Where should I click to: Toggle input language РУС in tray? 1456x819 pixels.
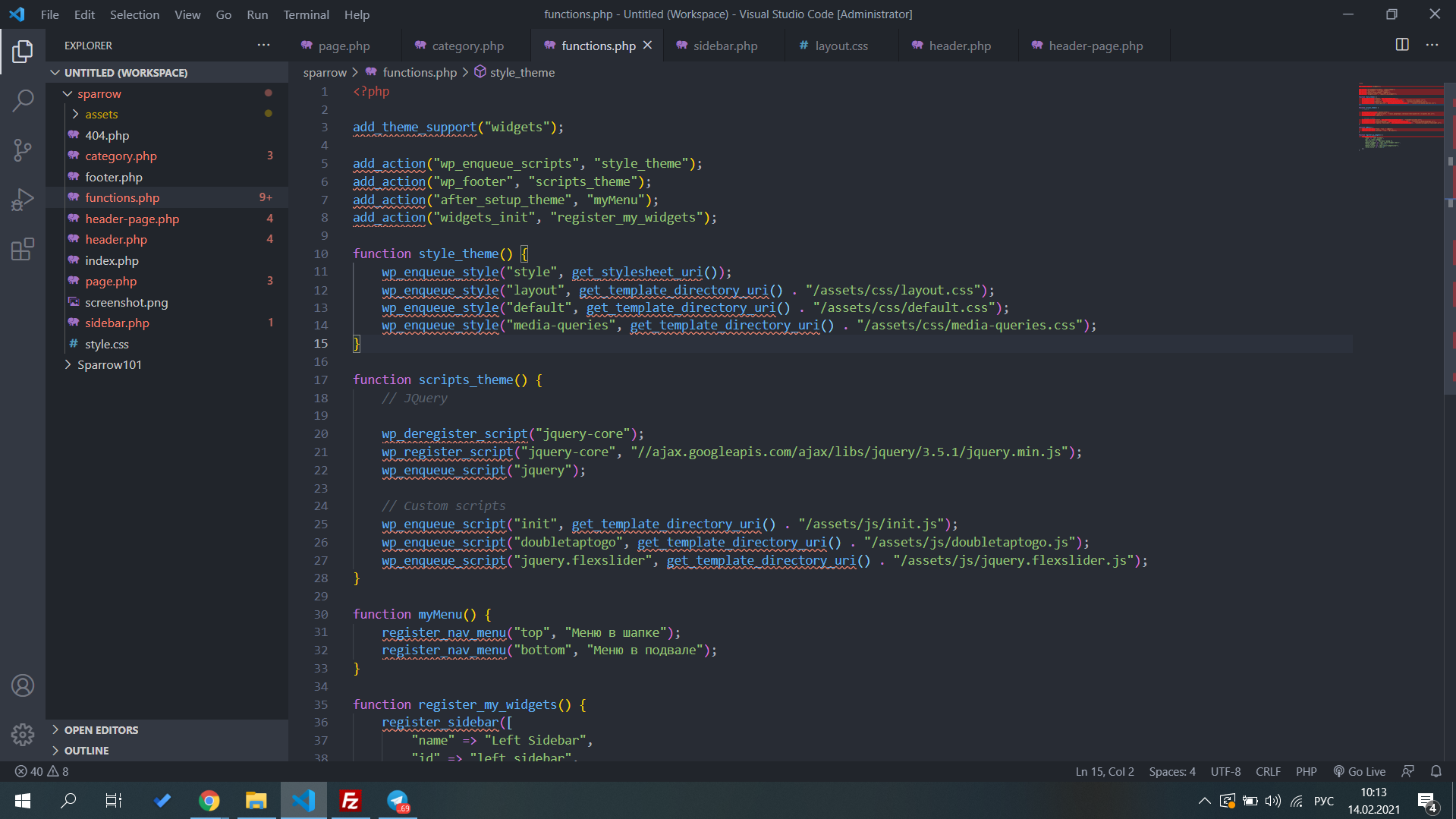1323,801
